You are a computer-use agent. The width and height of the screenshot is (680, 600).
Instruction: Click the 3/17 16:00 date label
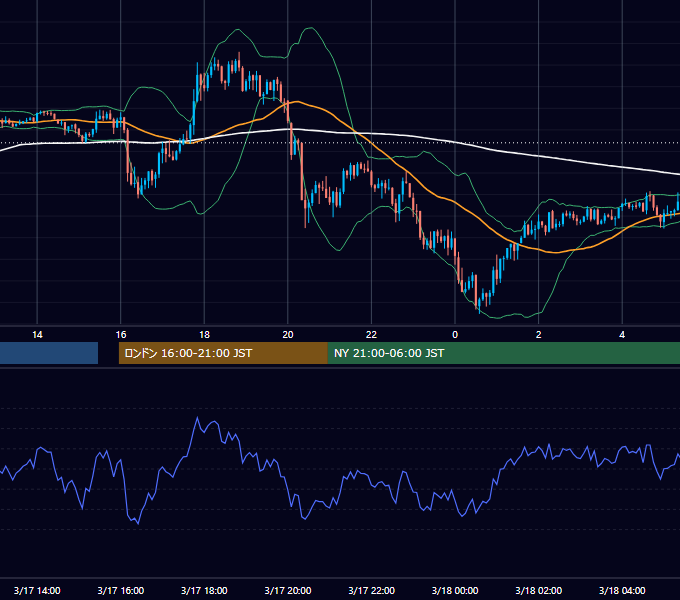coord(121,590)
